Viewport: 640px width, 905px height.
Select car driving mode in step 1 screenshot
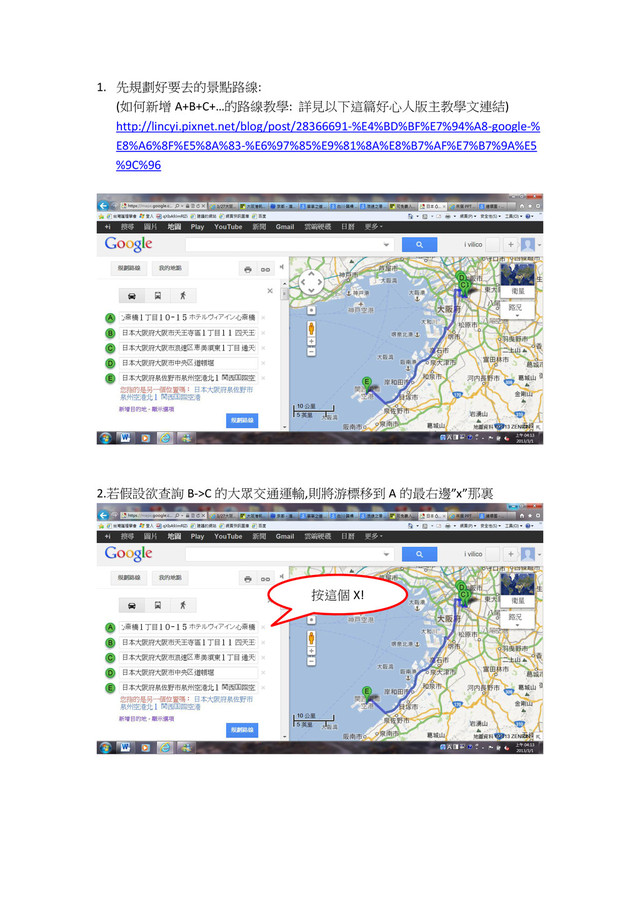pyautogui.click(x=132, y=296)
